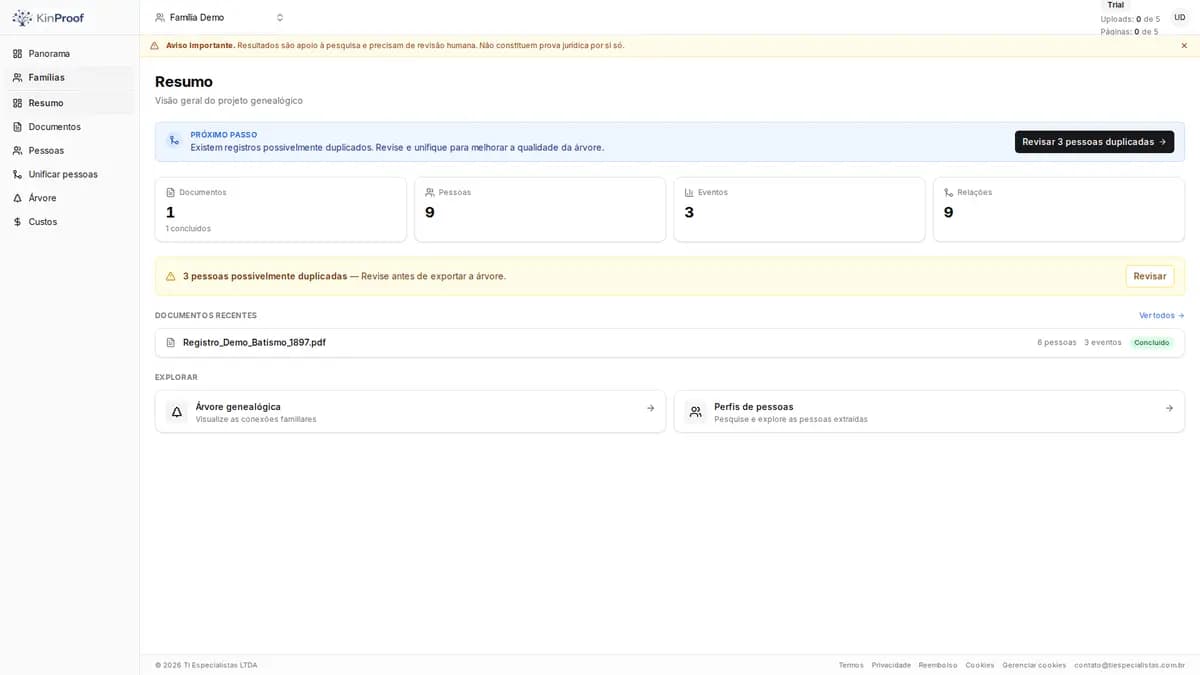Select Custos in the sidebar menu
1200x675 pixels.
[70, 222]
